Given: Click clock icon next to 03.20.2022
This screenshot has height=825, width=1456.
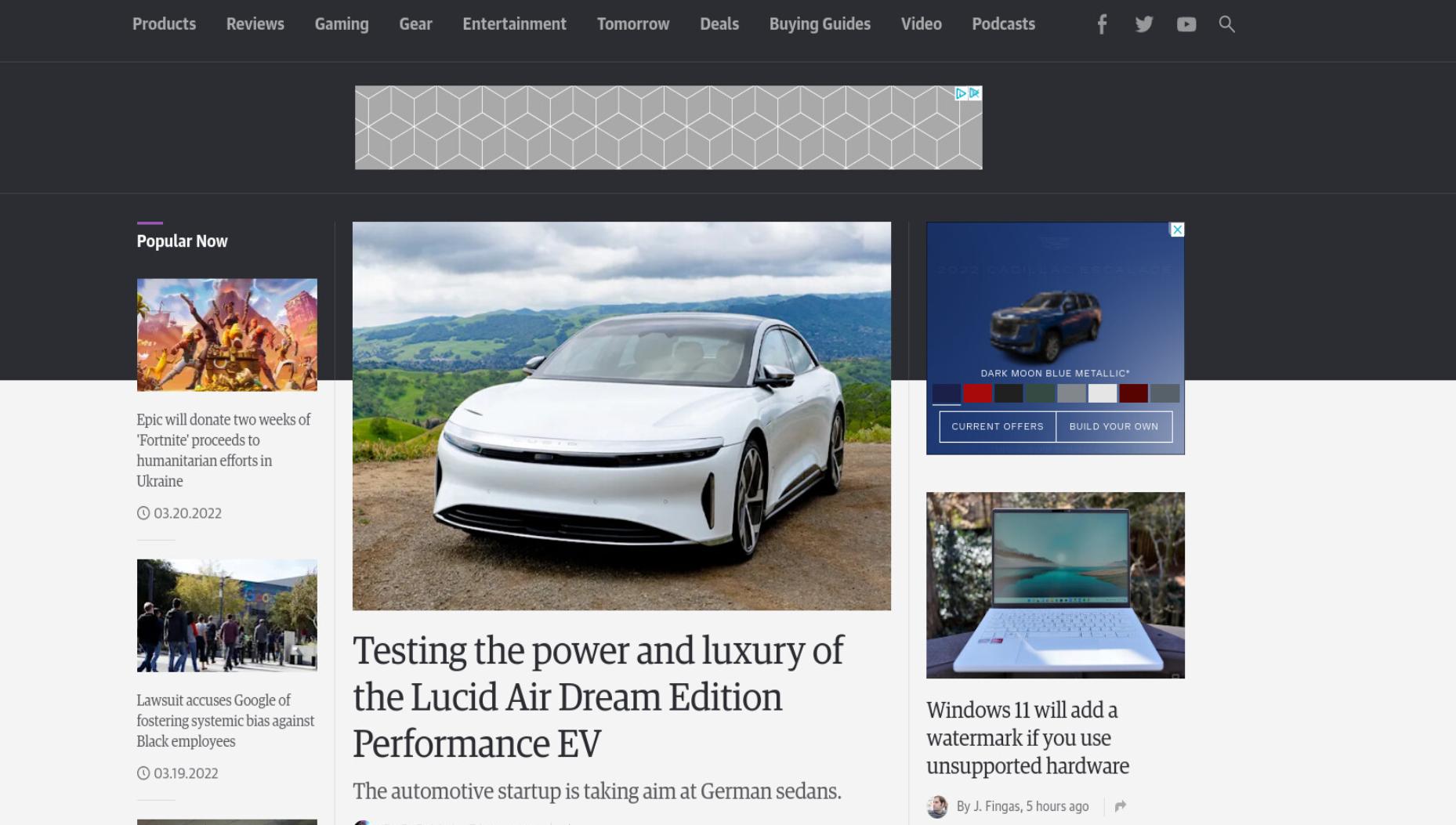Looking at the screenshot, I should (x=143, y=513).
